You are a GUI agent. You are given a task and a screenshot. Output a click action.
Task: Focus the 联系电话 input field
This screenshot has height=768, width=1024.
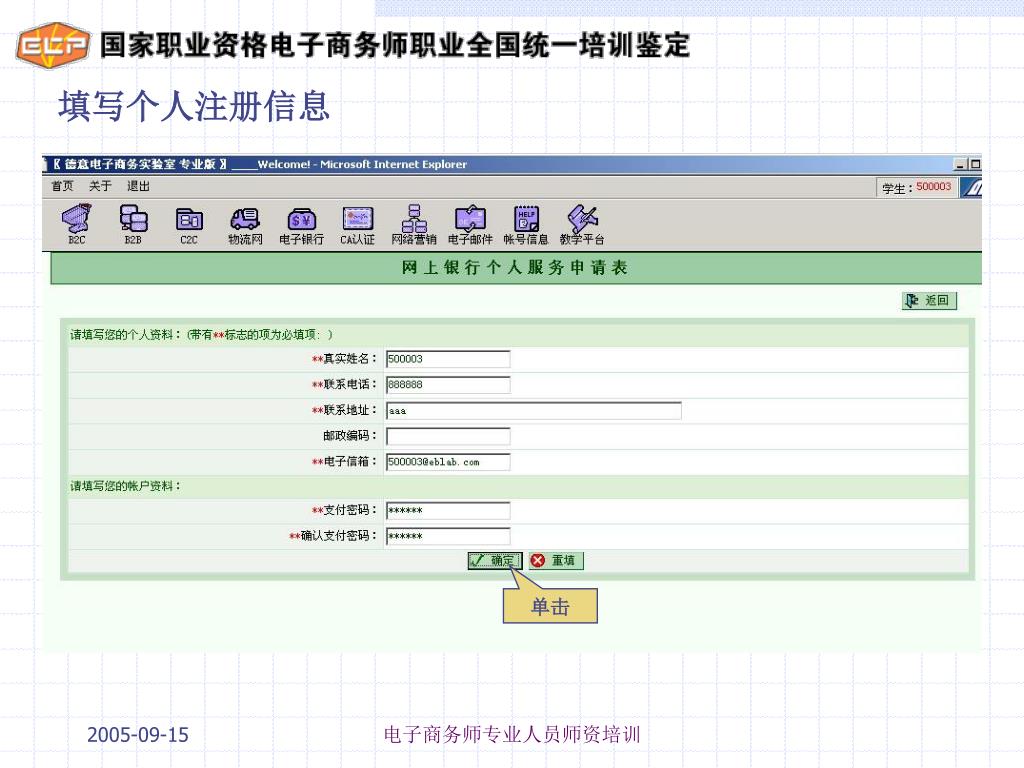448,385
